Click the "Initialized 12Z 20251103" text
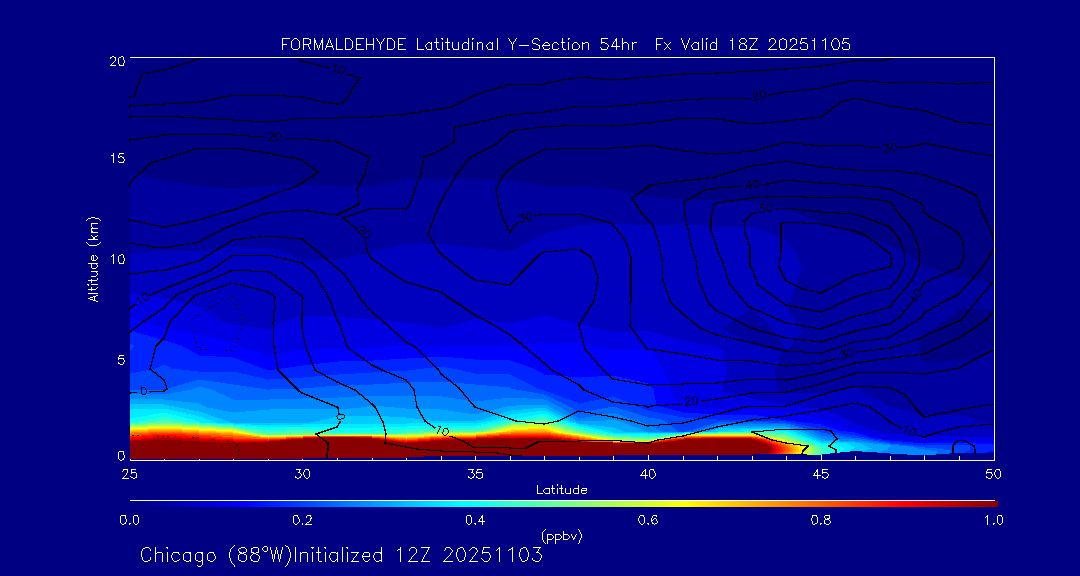The image size is (1080, 576). click(418, 555)
